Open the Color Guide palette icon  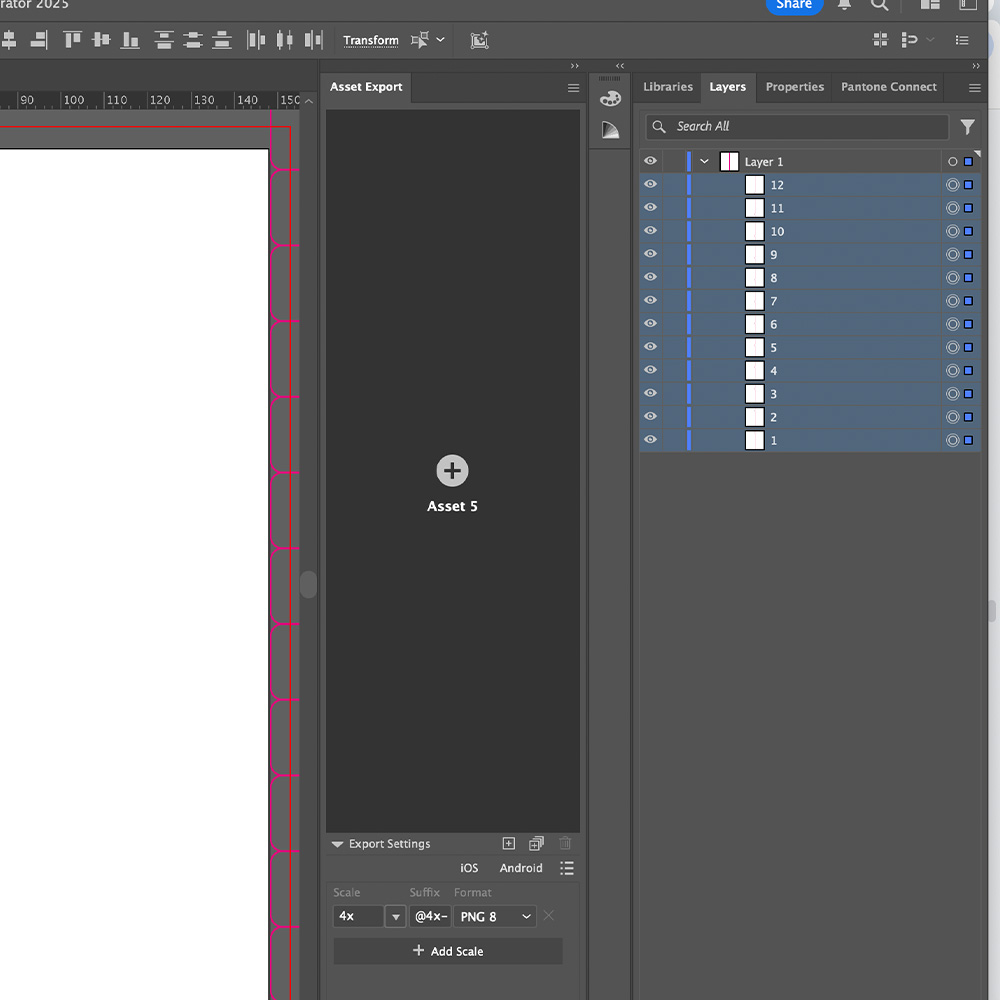coord(610,99)
